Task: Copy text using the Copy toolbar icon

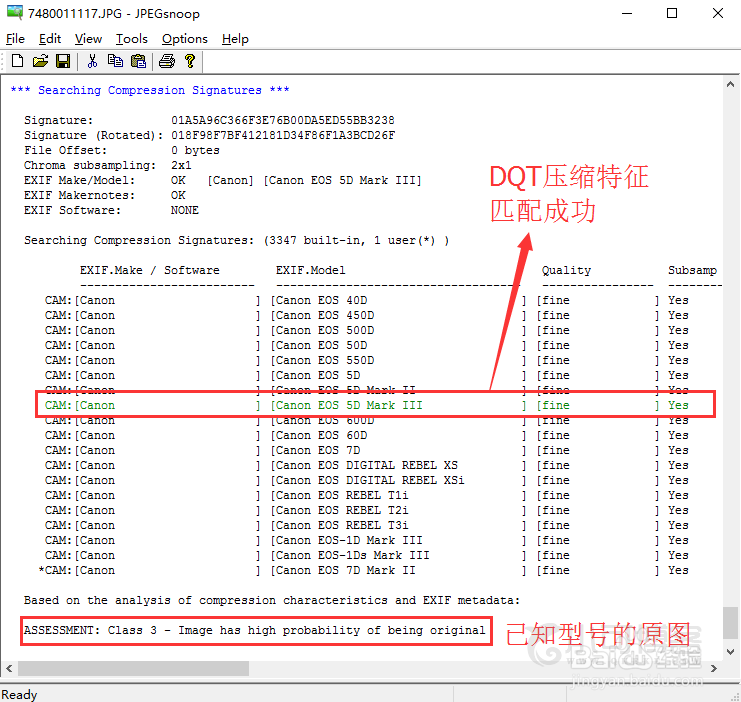Action: [115, 61]
